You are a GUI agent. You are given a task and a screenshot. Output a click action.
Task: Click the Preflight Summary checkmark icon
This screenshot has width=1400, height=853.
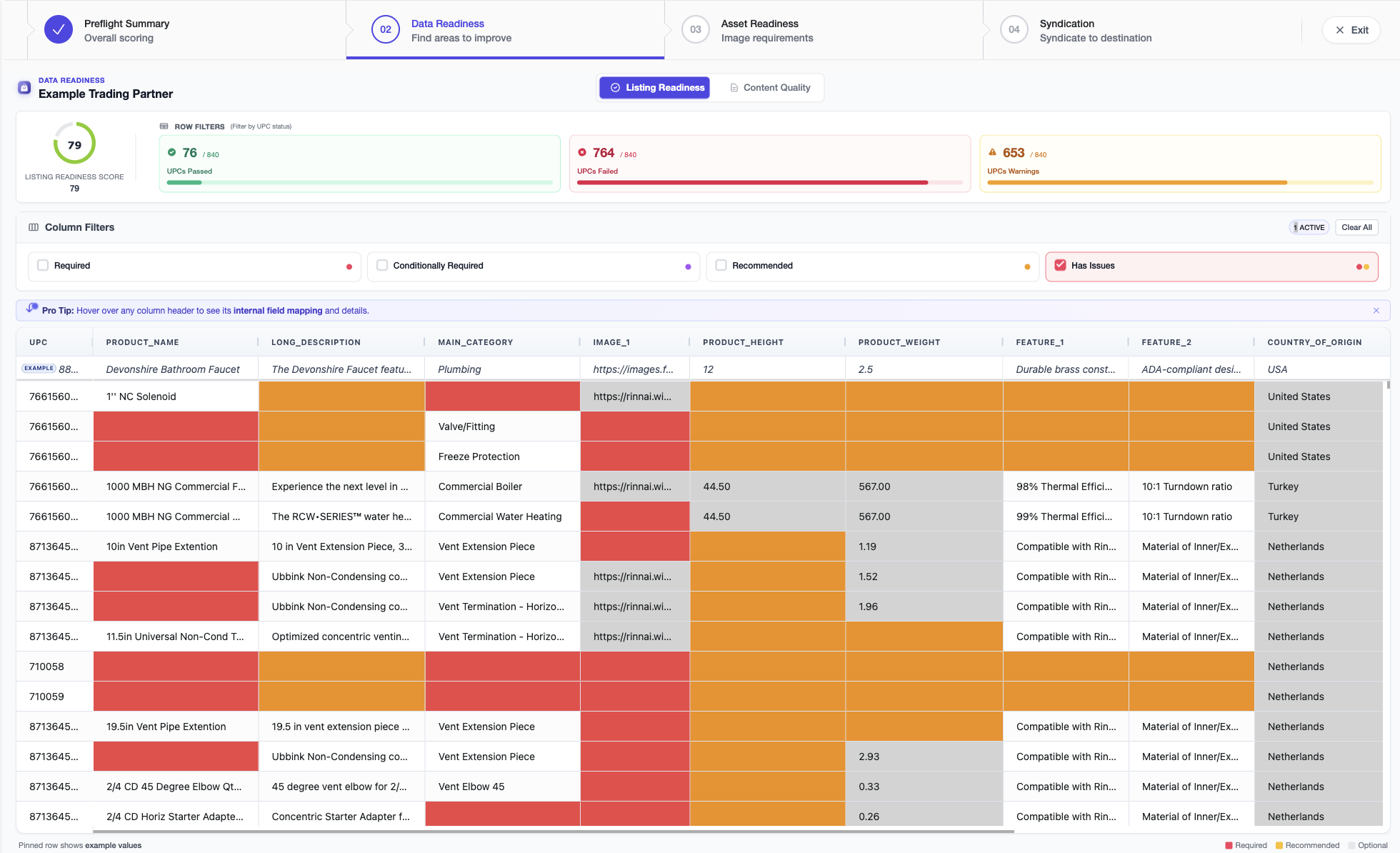[59, 30]
